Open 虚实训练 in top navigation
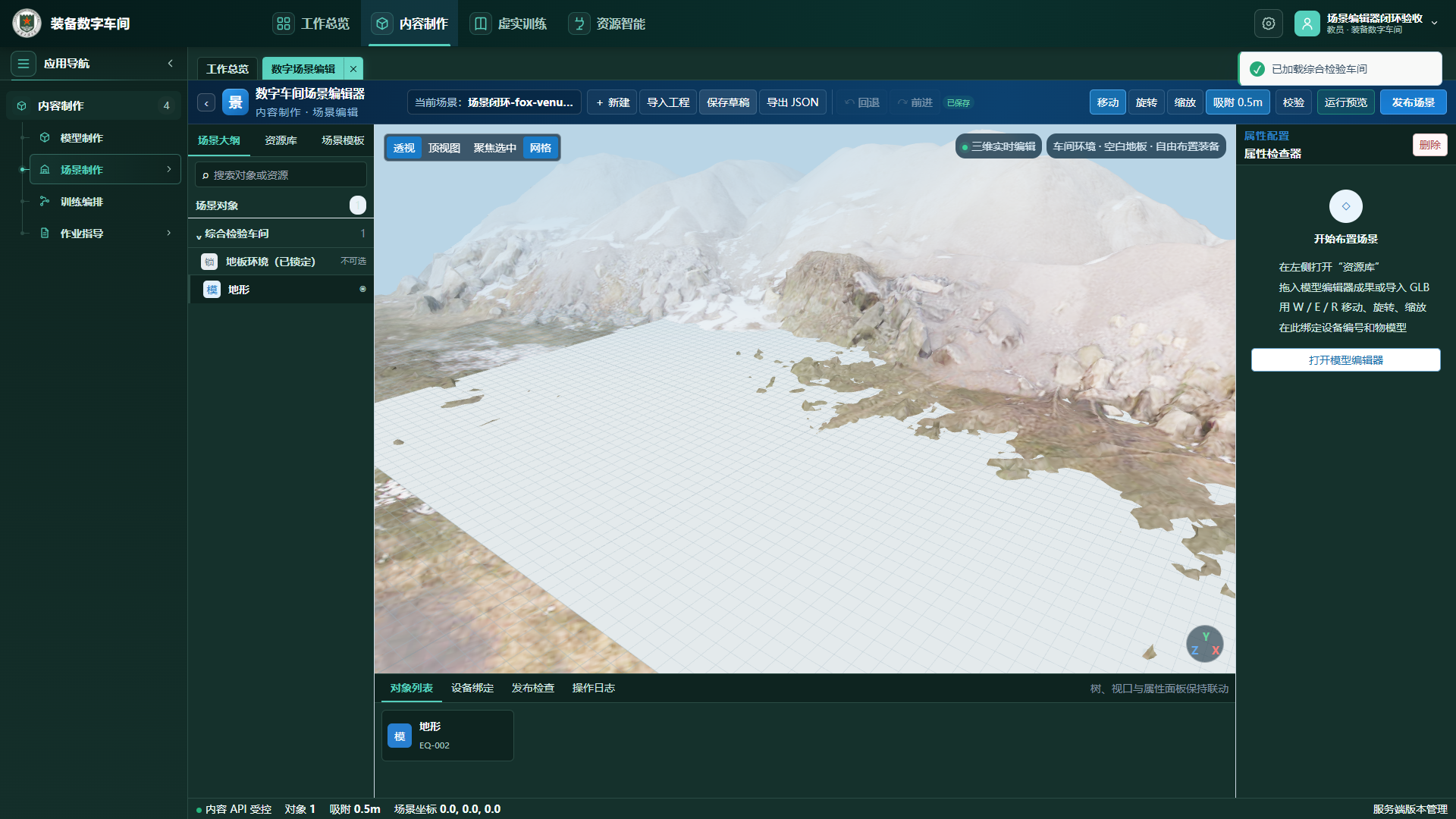Screen dimensions: 1456x819 509,24
